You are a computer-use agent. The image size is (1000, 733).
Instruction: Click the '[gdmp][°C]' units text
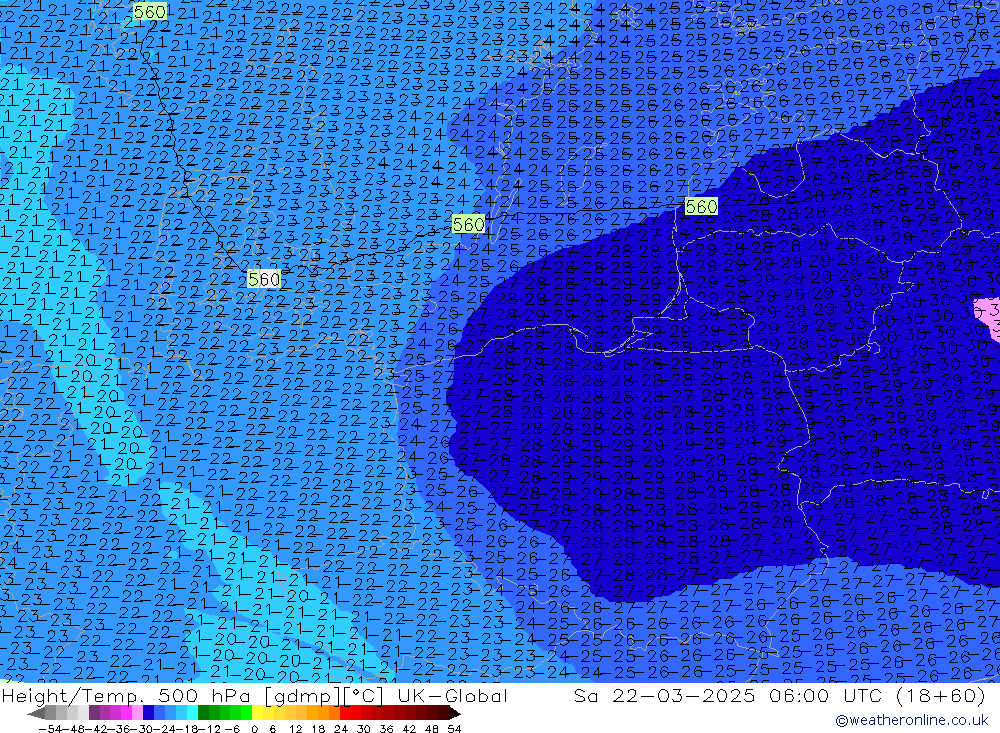[x=324, y=695]
